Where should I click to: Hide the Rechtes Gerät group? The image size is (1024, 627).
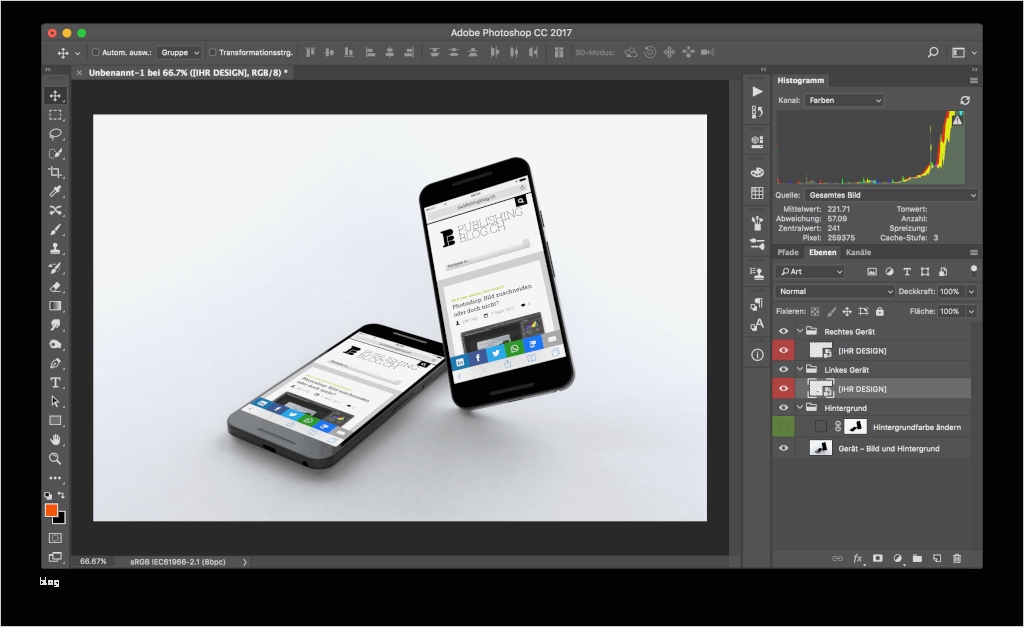coord(783,331)
